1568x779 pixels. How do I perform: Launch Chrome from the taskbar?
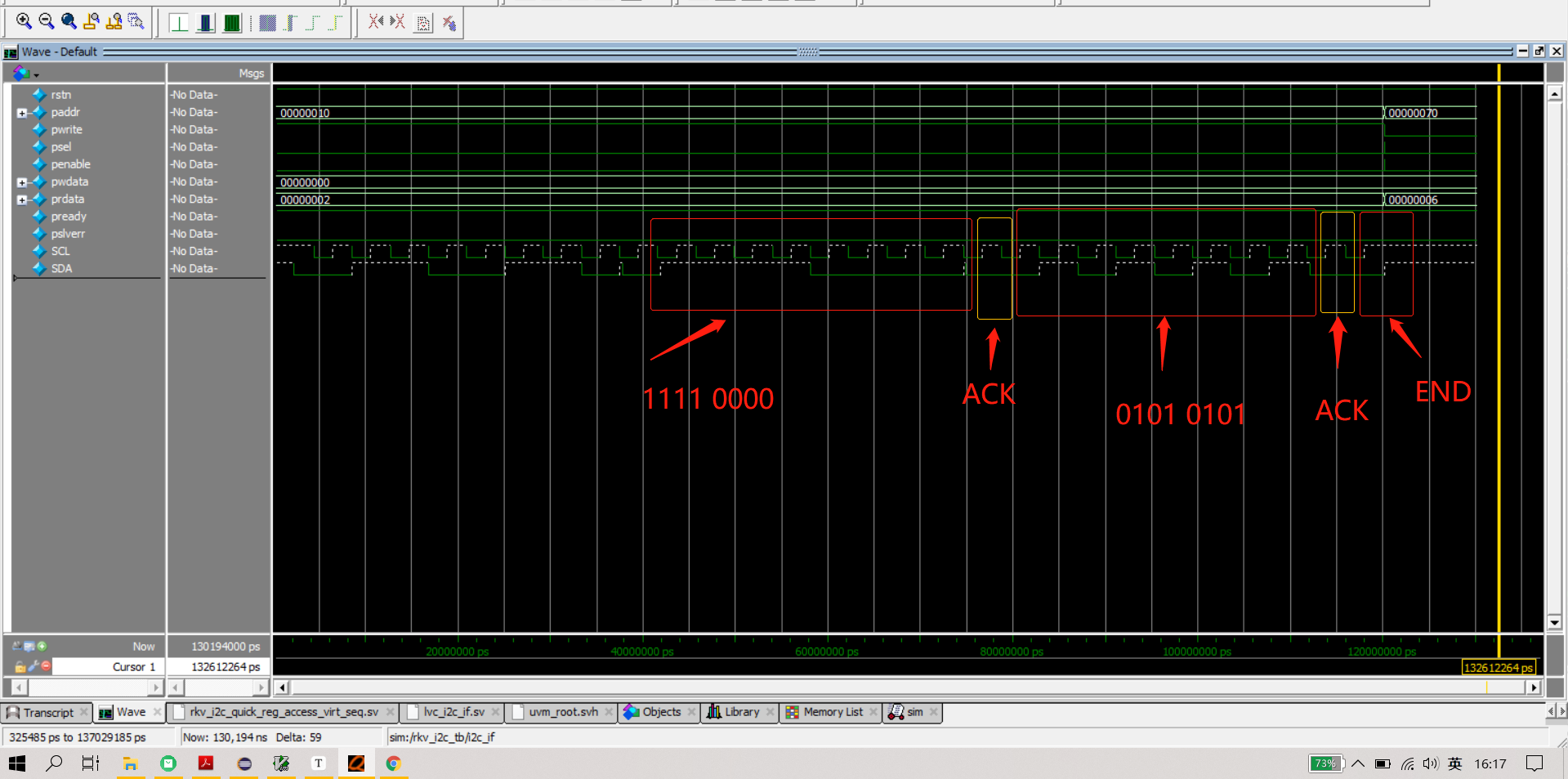point(393,763)
